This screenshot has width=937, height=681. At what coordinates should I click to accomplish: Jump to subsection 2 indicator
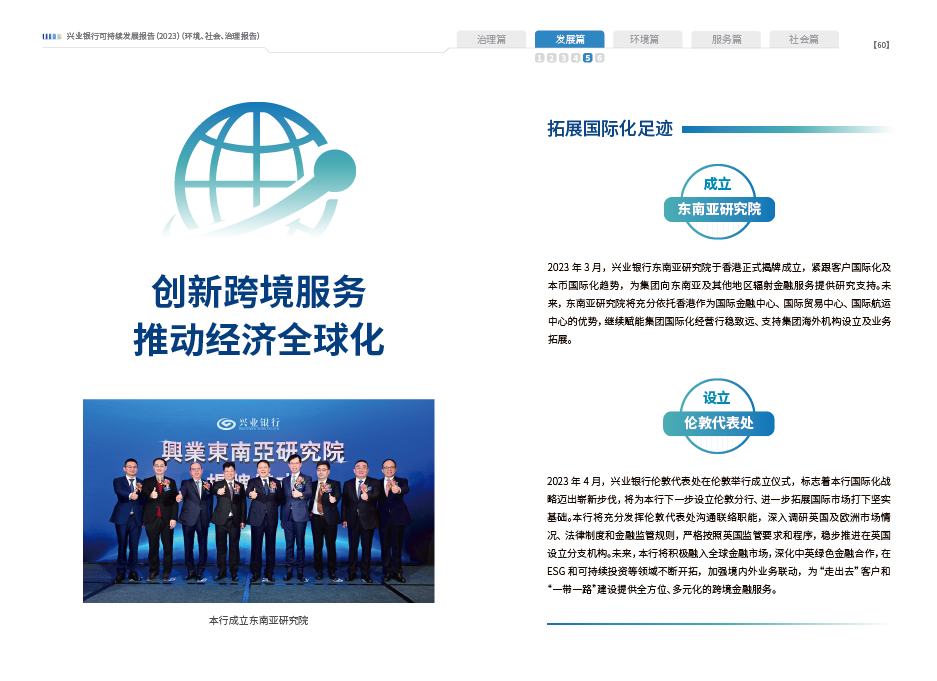pos(552,58)
